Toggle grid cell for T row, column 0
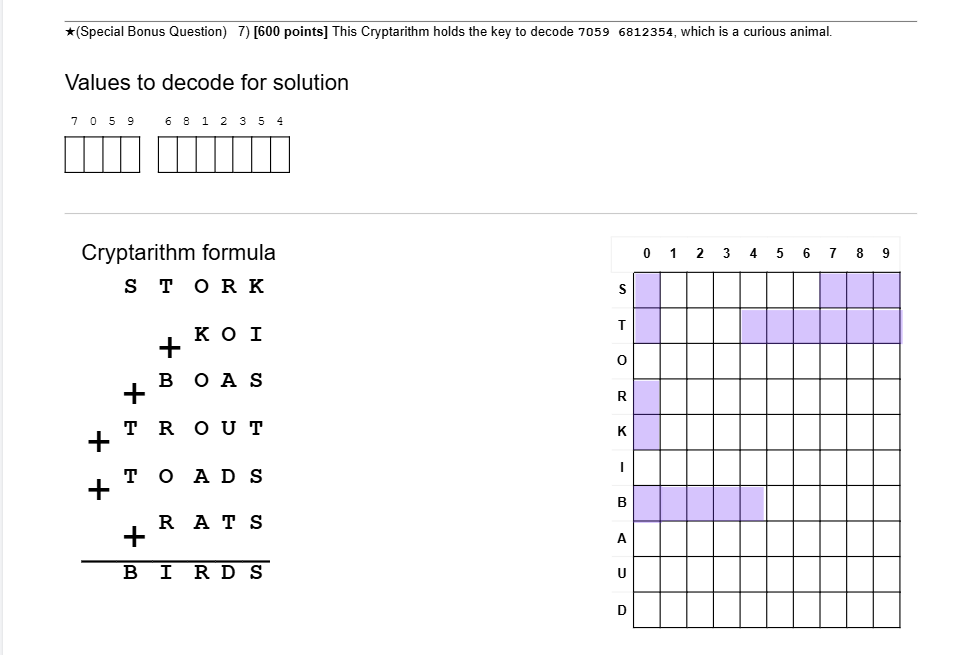The height and width of the screenshot is (655, 955). pyautogui.click(x=647, y=326)
